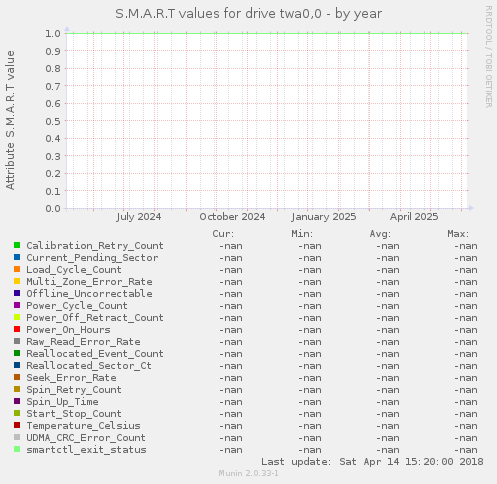Select the Power_Off_Retract_Count legend label
The image size is (497, 484).
[95, 318]
